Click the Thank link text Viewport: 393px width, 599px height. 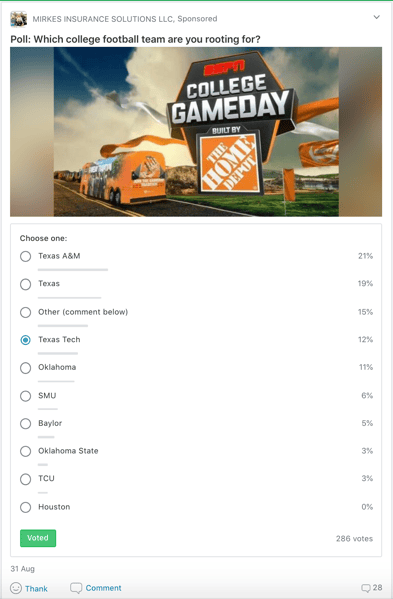click(36, 588)
